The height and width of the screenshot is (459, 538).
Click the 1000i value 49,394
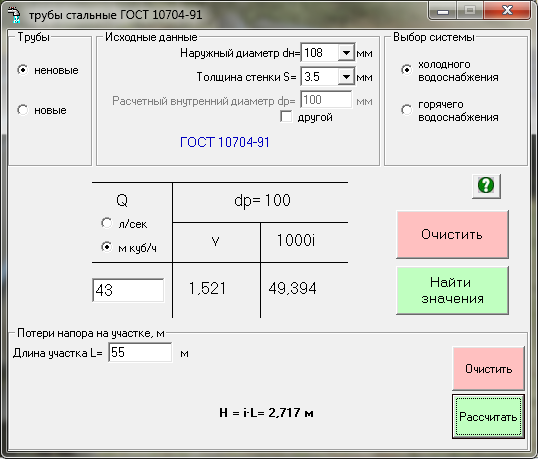[292, 288]
